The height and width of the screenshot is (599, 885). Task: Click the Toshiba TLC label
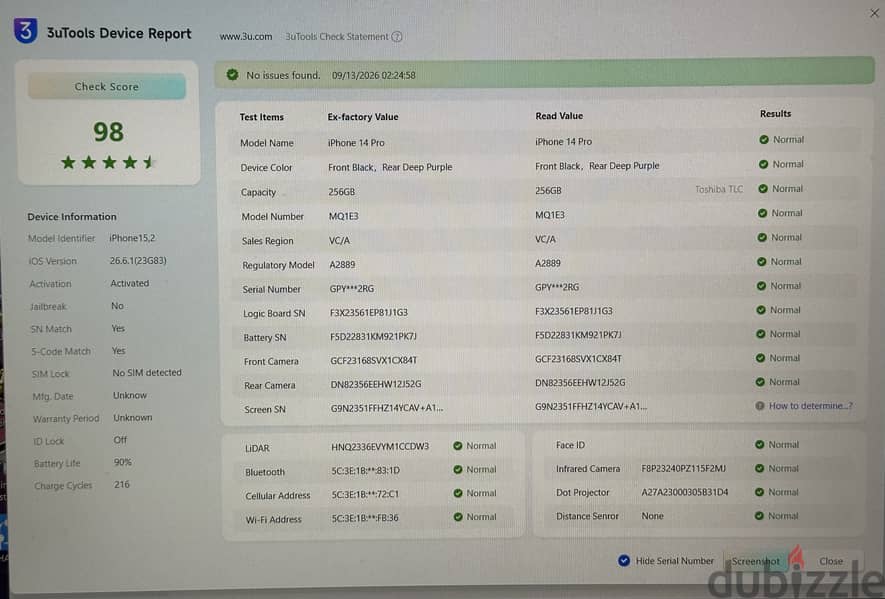coord(718,189)
